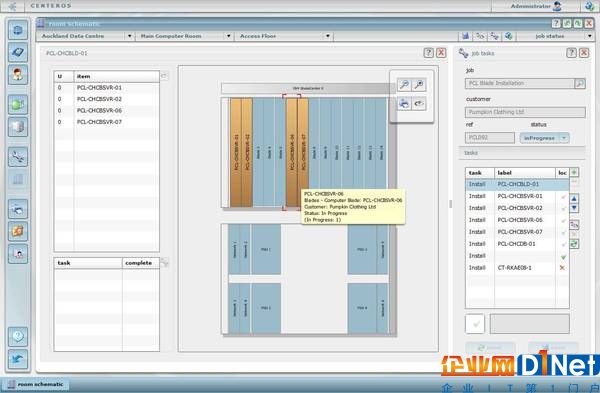
Task: Click the tools wrench sidebar icon
Action: 18,157
